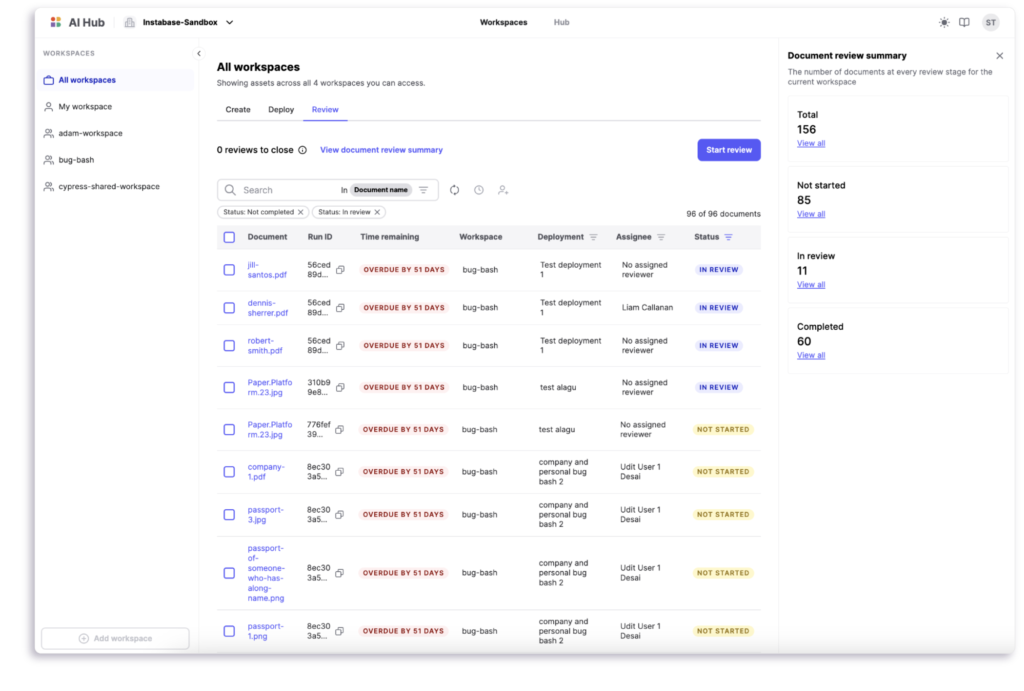Click the Document column header
Image resolution: width=1024 pixels, height=691 pixels.
(267, 237)
